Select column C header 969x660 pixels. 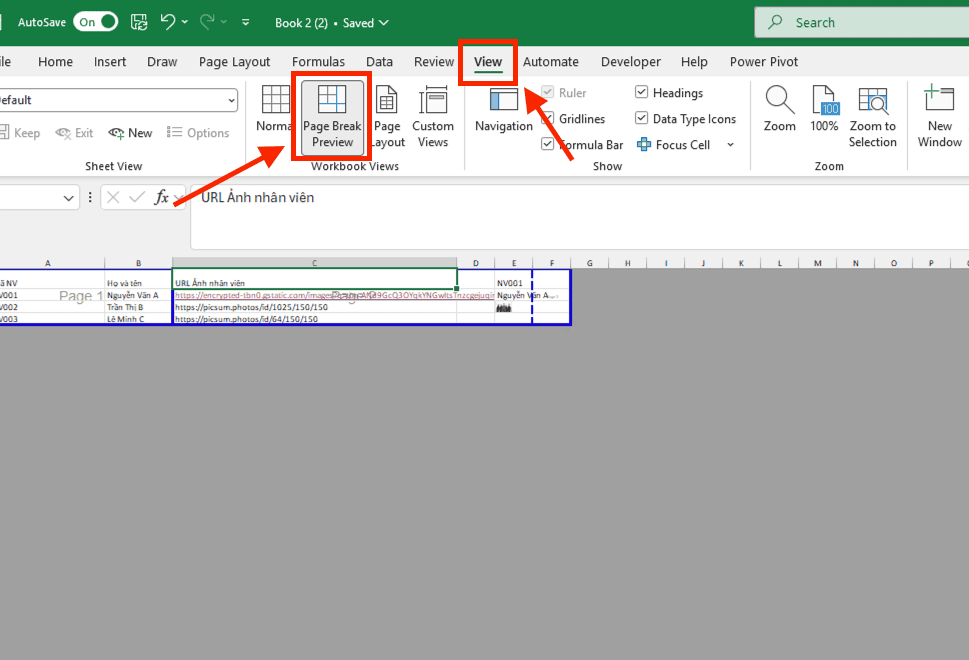coord(314,263)
